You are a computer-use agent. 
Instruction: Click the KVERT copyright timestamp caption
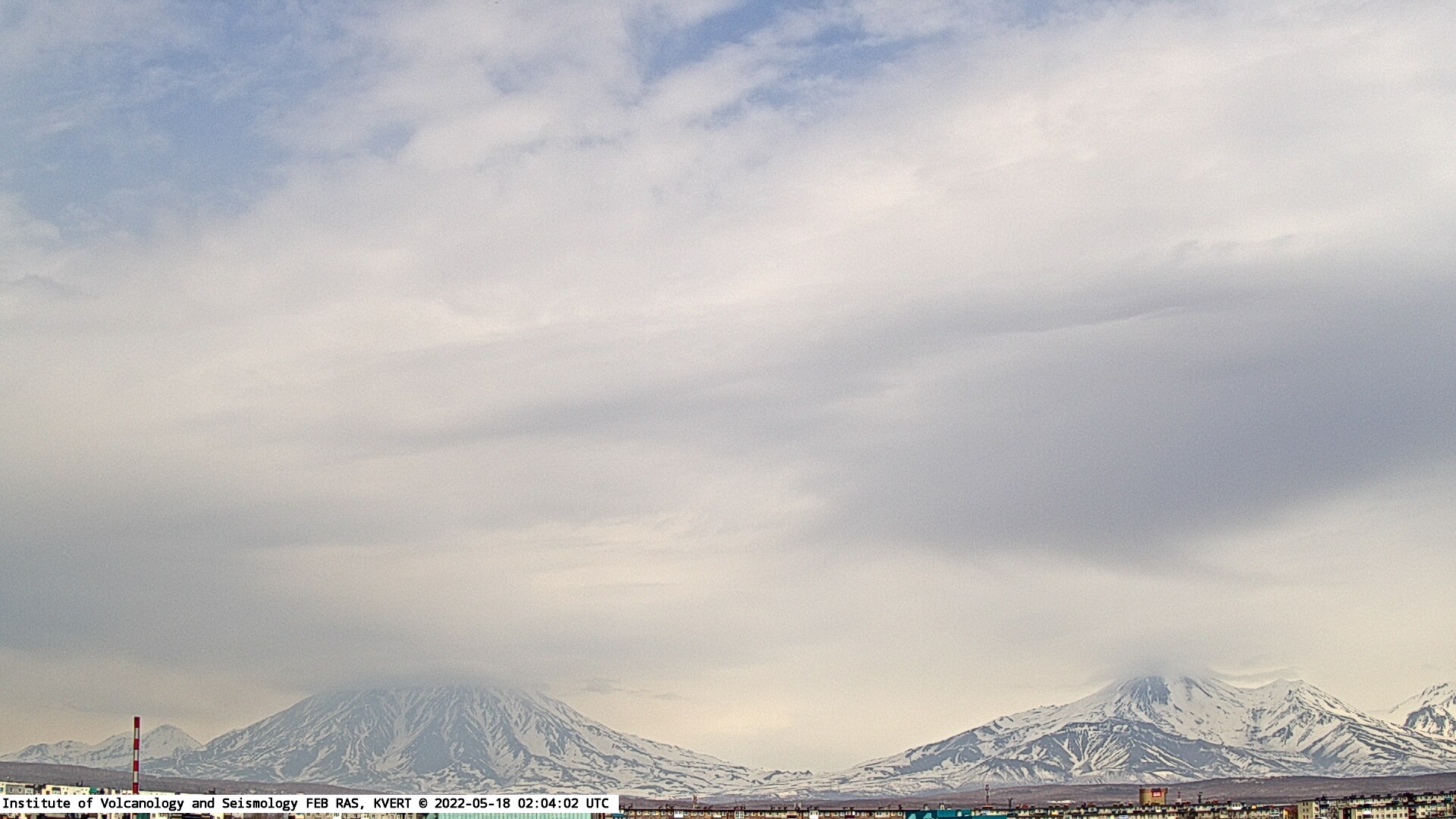pos(309,803)
